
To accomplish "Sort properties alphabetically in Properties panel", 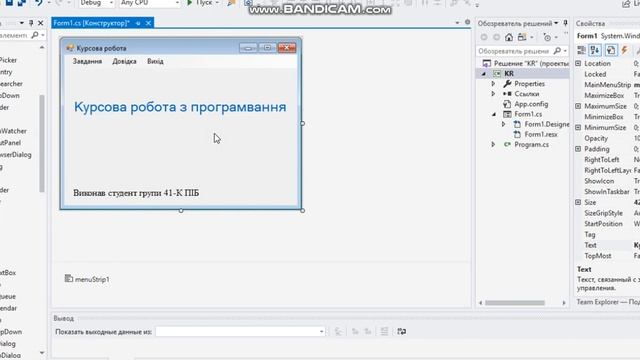I will (x=595, y=50).
